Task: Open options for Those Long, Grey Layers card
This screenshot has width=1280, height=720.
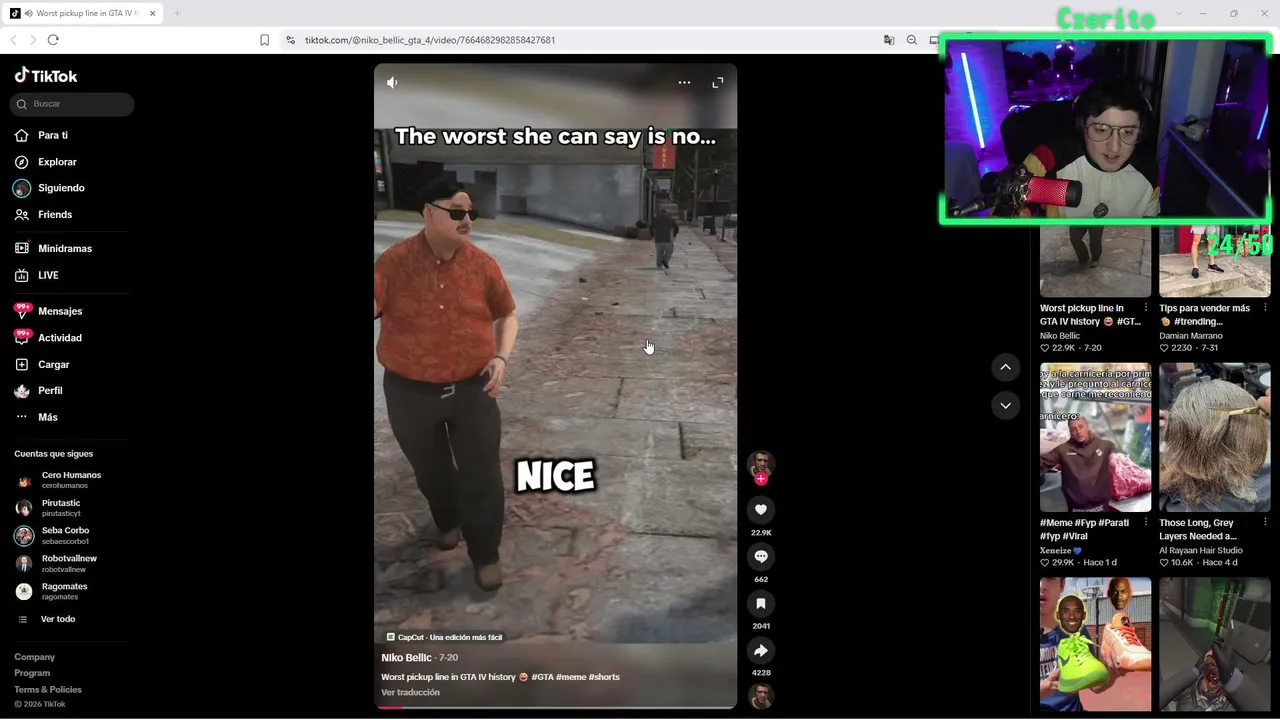Action: tap(1265, 523)
